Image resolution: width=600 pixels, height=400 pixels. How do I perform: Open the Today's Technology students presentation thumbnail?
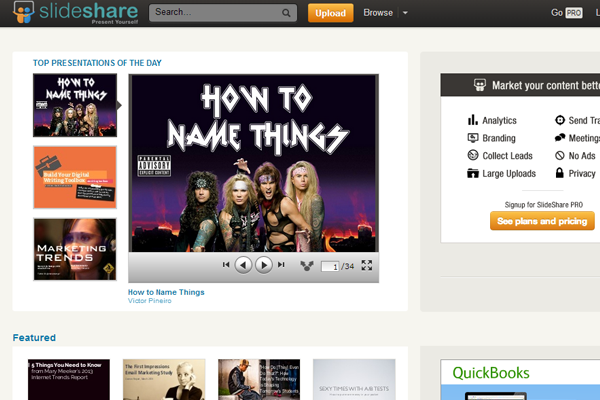(x=259, y=379)
